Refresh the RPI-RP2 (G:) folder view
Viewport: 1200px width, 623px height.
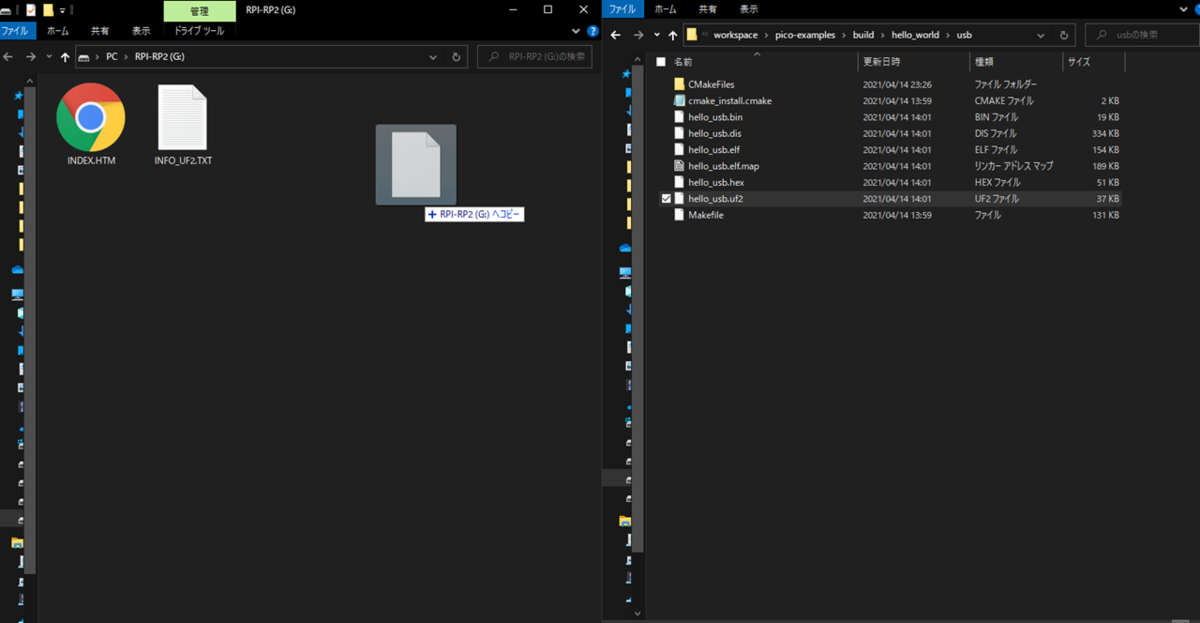coord(457,57)
